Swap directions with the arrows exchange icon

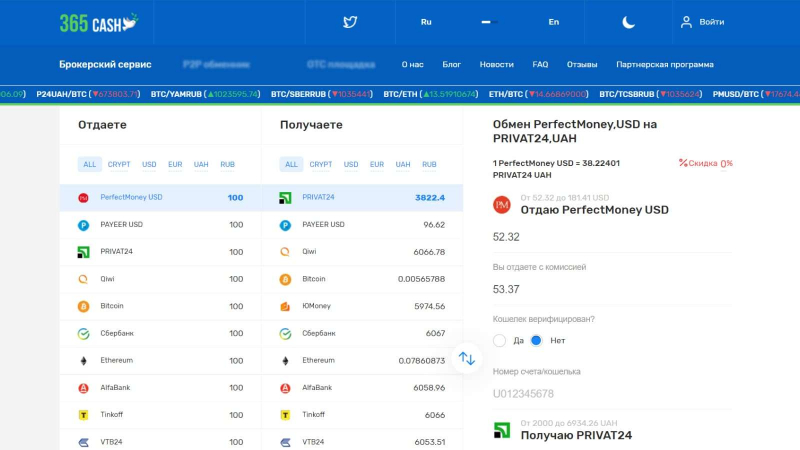[x=466, y=358]
